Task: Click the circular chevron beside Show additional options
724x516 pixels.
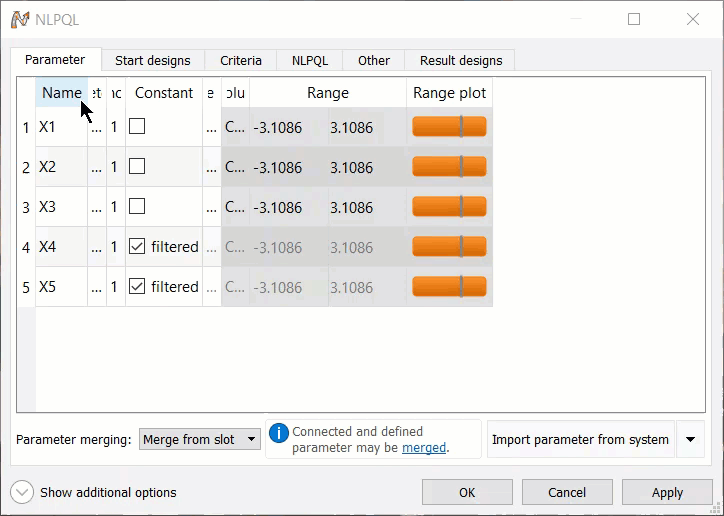Action: (22, 492)
